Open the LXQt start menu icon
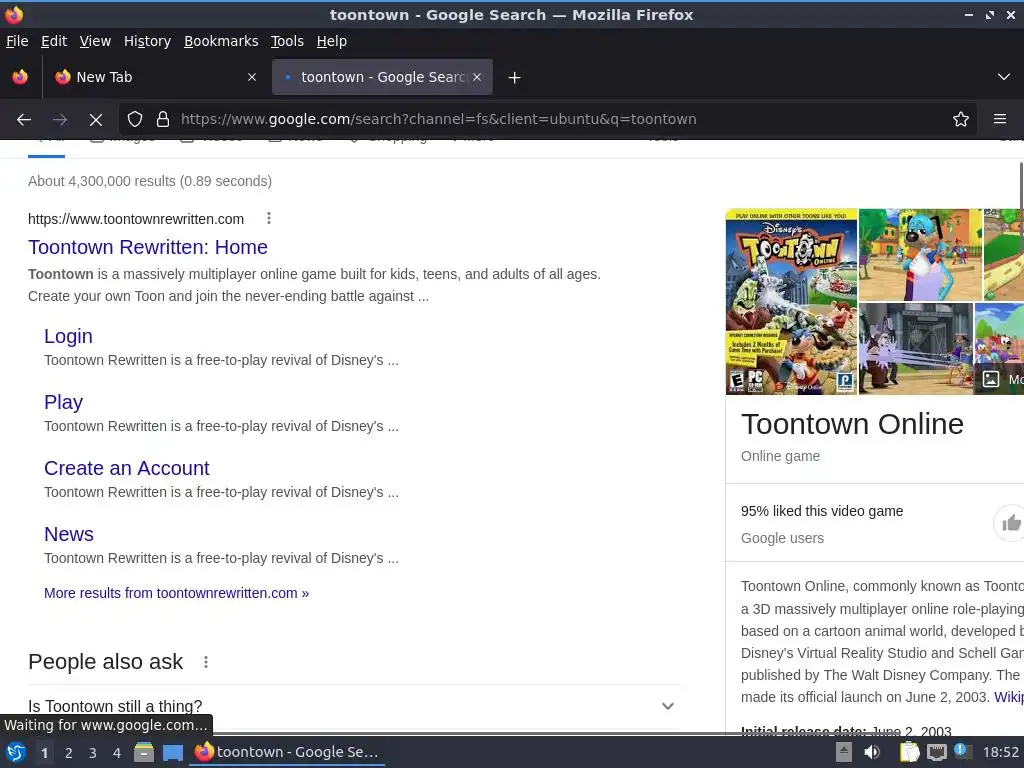The width and height of the screenshot is (1024, 768). (x=16, y=752)
